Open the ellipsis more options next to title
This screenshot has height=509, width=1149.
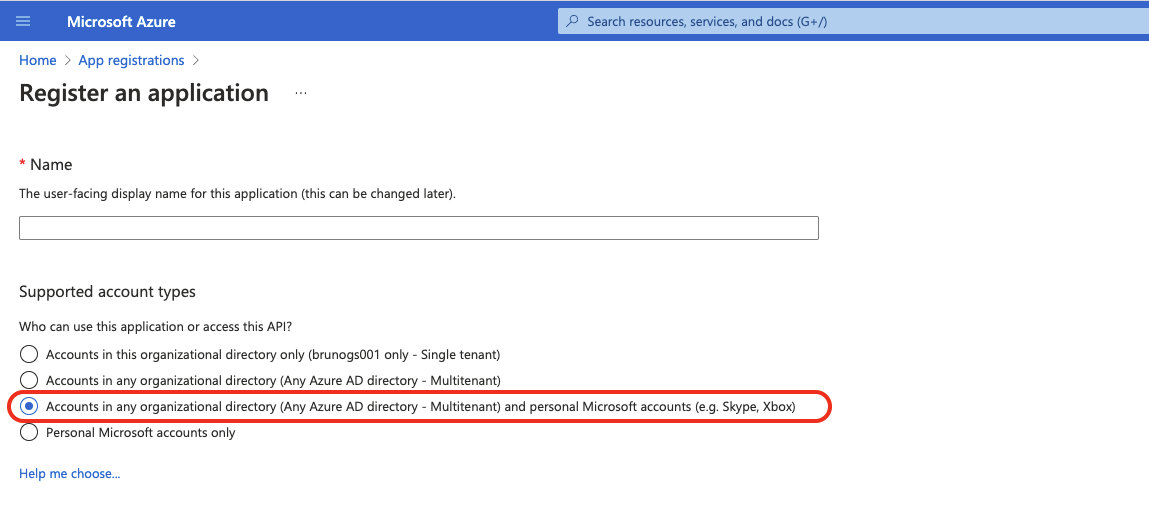click(x=300, y=93)
